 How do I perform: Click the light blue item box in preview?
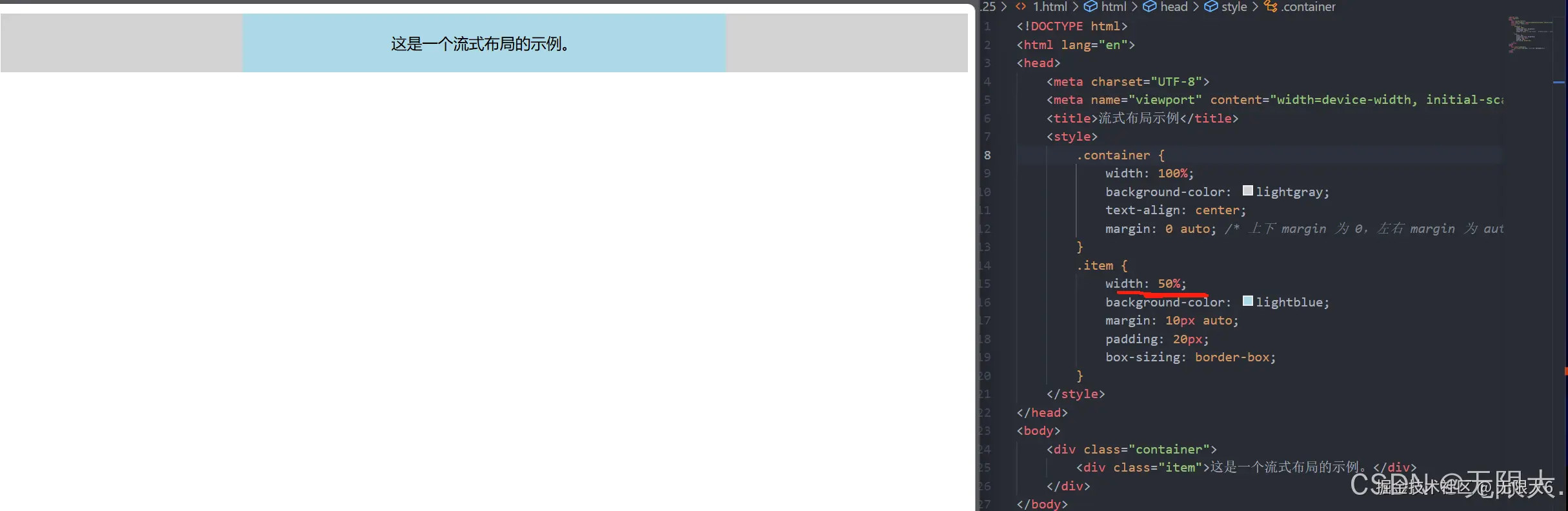[x=484, y=43]
